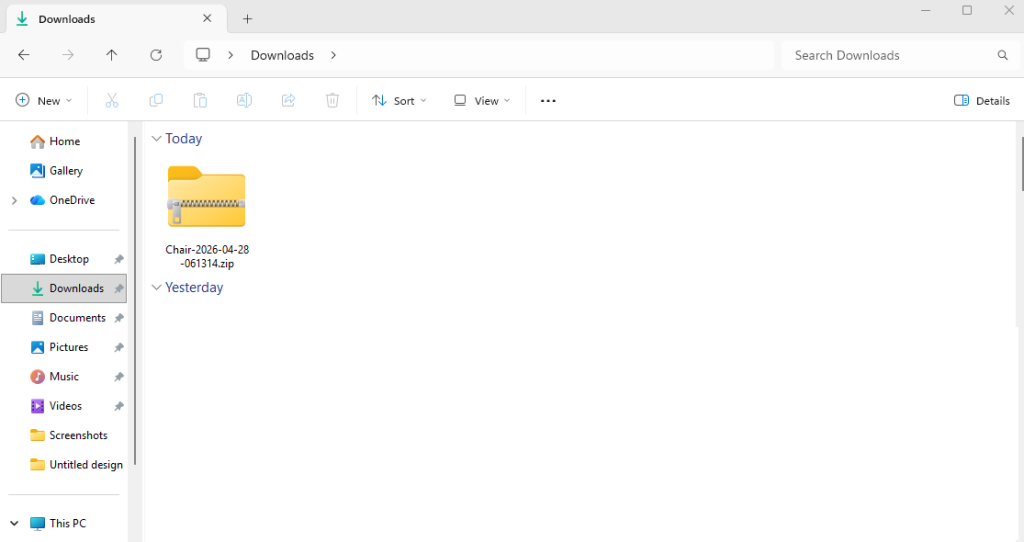Open the Sort dropdown menu

[399, 101]
